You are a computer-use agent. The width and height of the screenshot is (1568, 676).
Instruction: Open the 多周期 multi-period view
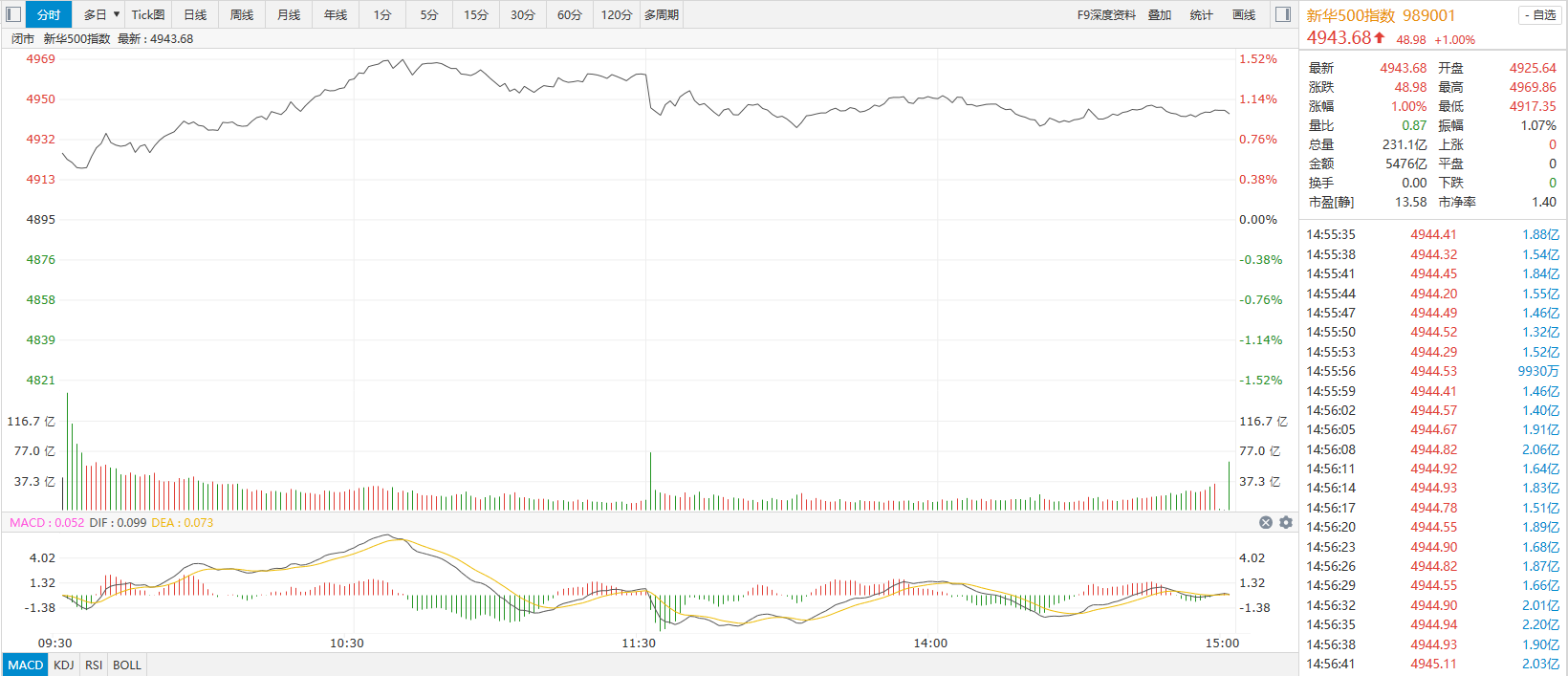pyautogui.click(x=662, y=14)
